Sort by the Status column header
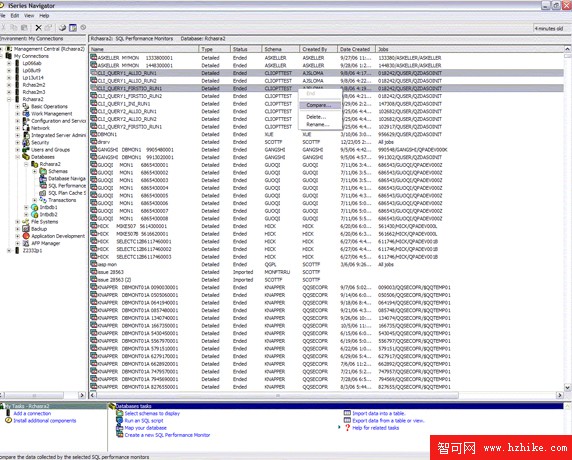Image resolution: width=572 pixels, height=460 pixels. point(246,49)
